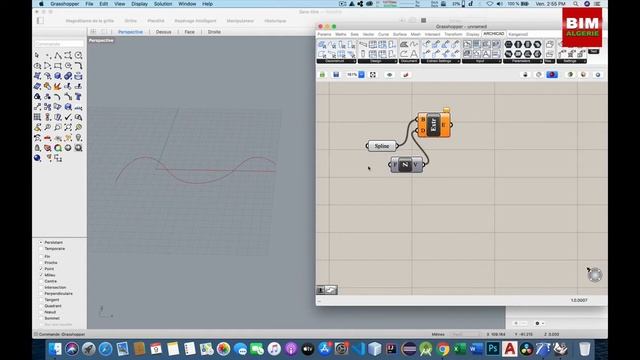
Task: Click the Extr extrude component on canvas
Action: click(434, 125)
